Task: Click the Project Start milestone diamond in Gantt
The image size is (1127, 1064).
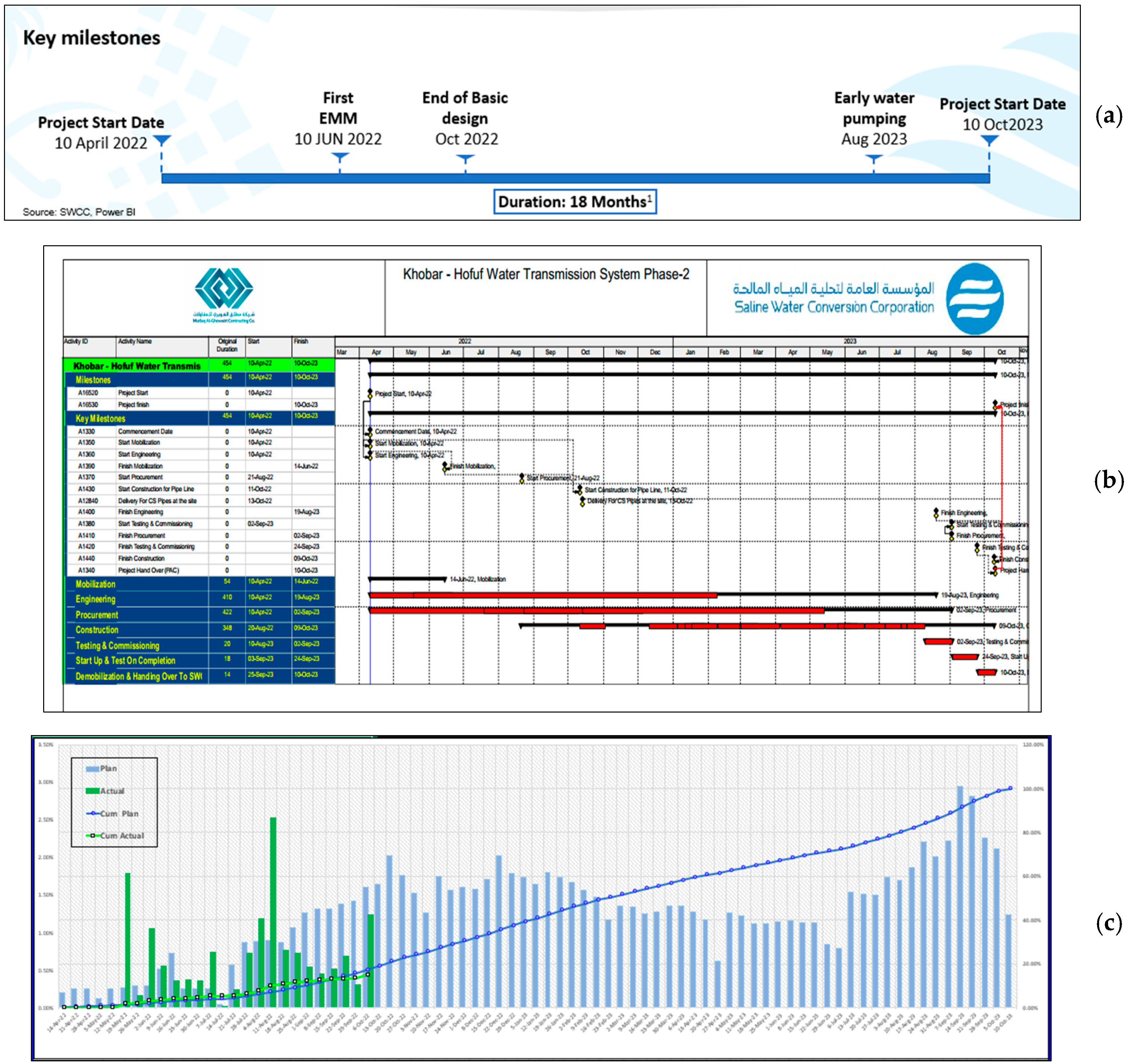Action: click(370, 393)
